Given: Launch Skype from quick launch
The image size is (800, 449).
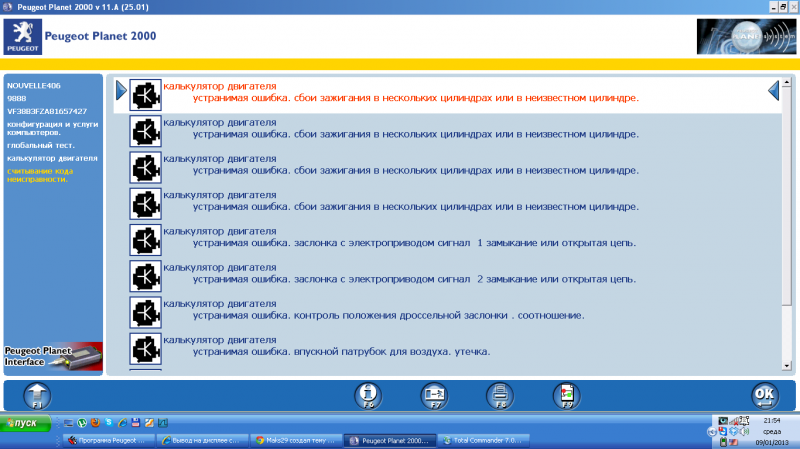Looking at the screenshot, I should coord(109,422).
